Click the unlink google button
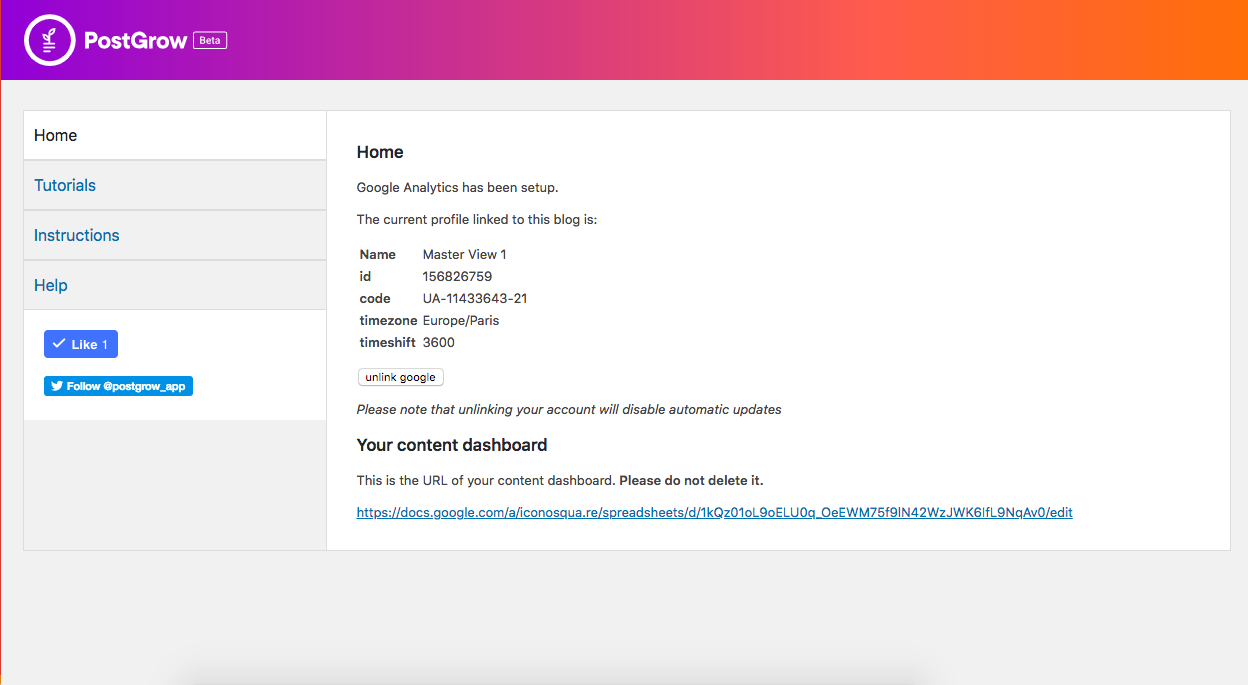Viewport: 1248px width, 685px height. pos(400,377)
